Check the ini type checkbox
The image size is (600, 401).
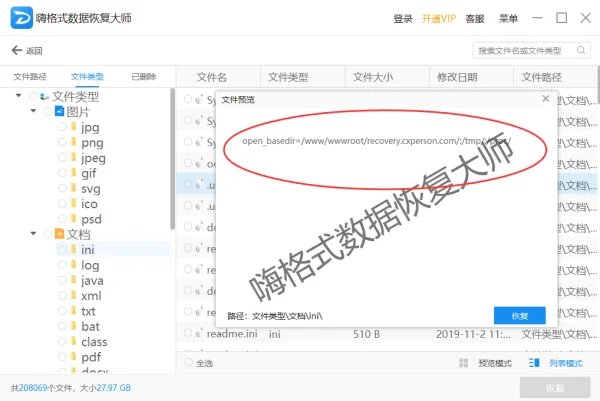click(x=62, y=249)
